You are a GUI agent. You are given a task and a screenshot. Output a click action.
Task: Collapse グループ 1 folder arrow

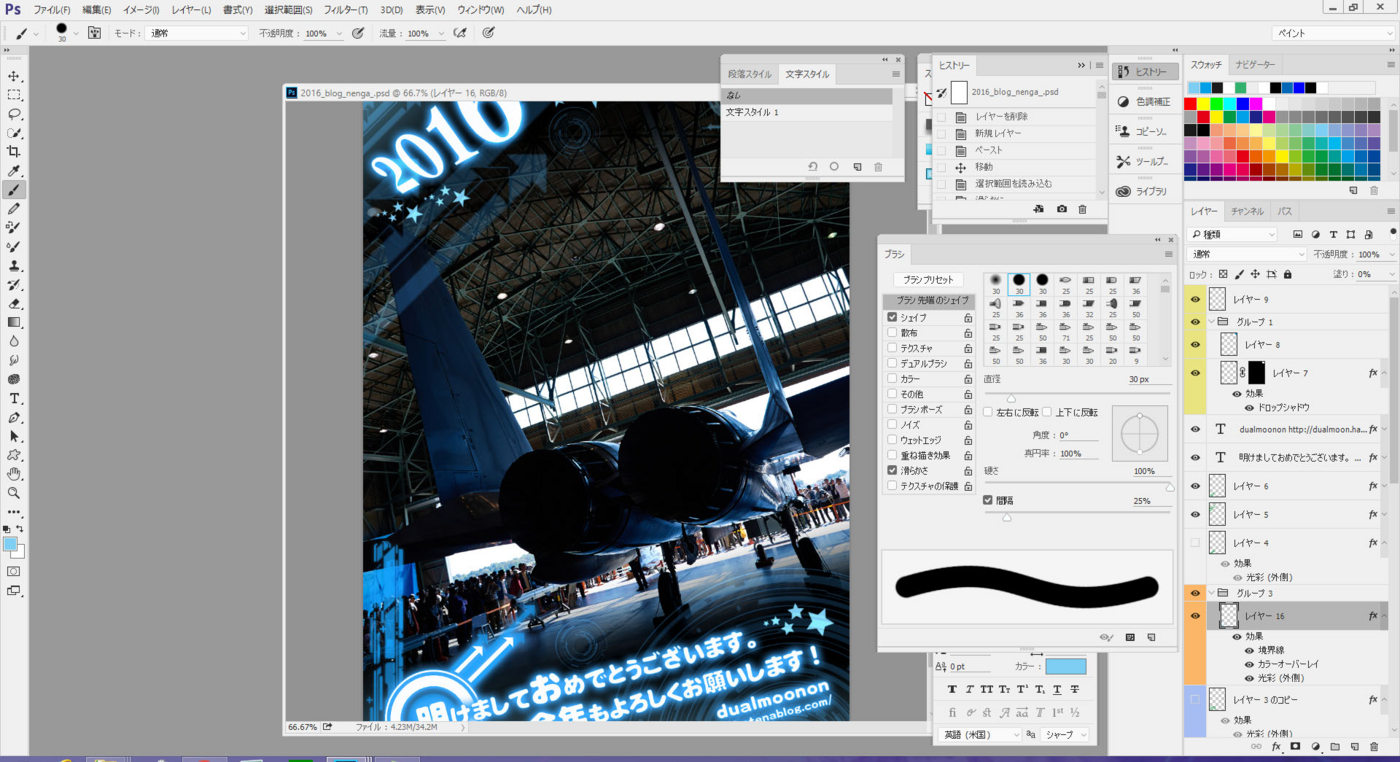click(x=1212, y=322)
